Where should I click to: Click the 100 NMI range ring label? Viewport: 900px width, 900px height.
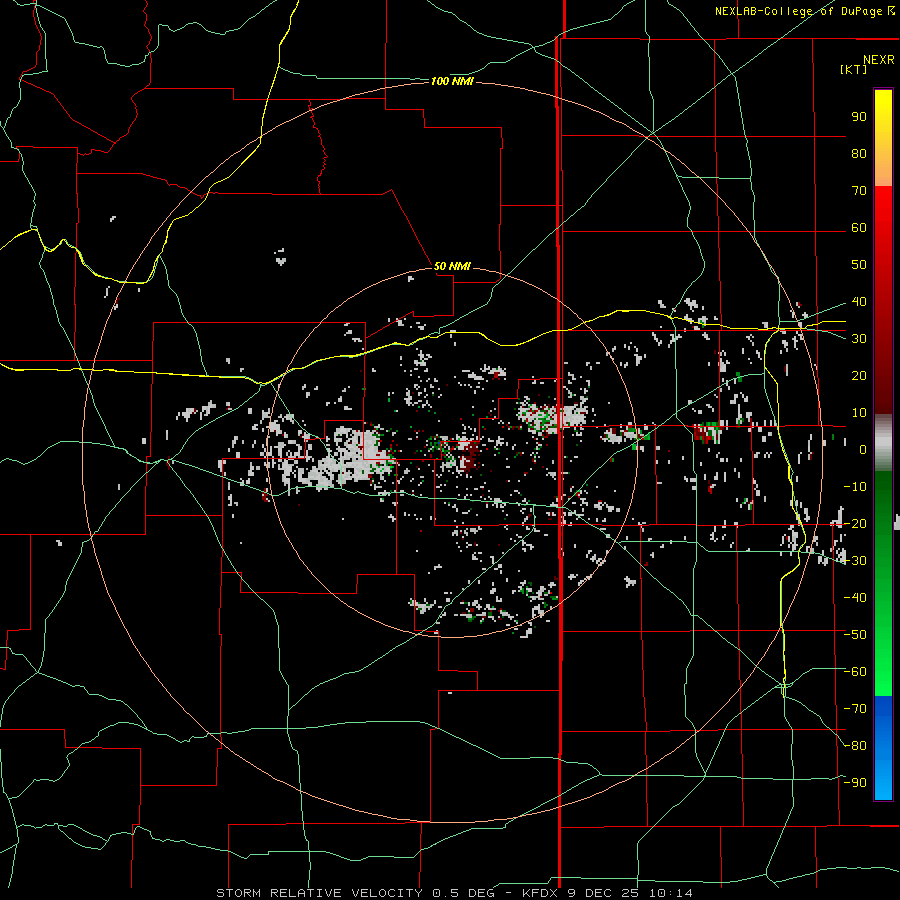tap(452, 81)
